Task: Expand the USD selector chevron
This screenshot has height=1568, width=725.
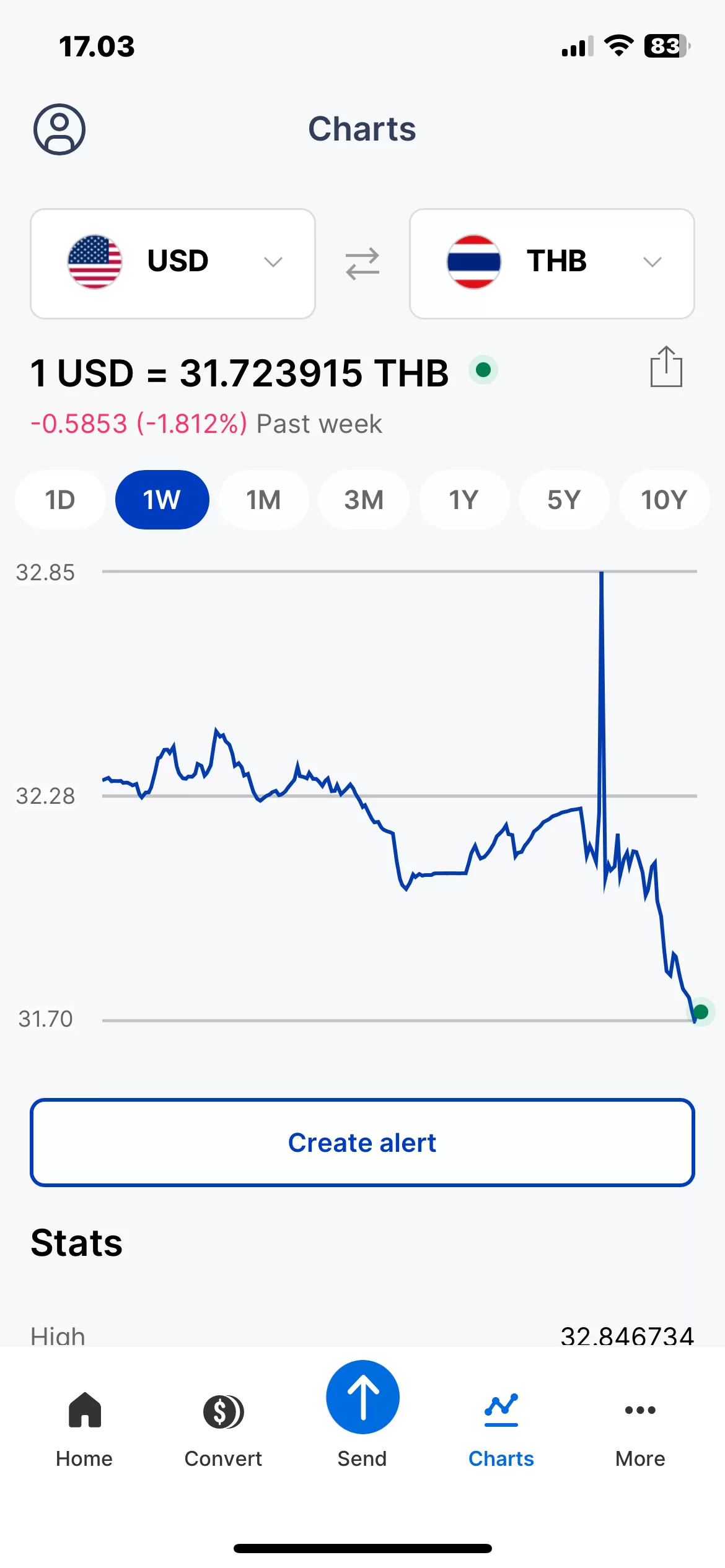Action: point(273,263)
